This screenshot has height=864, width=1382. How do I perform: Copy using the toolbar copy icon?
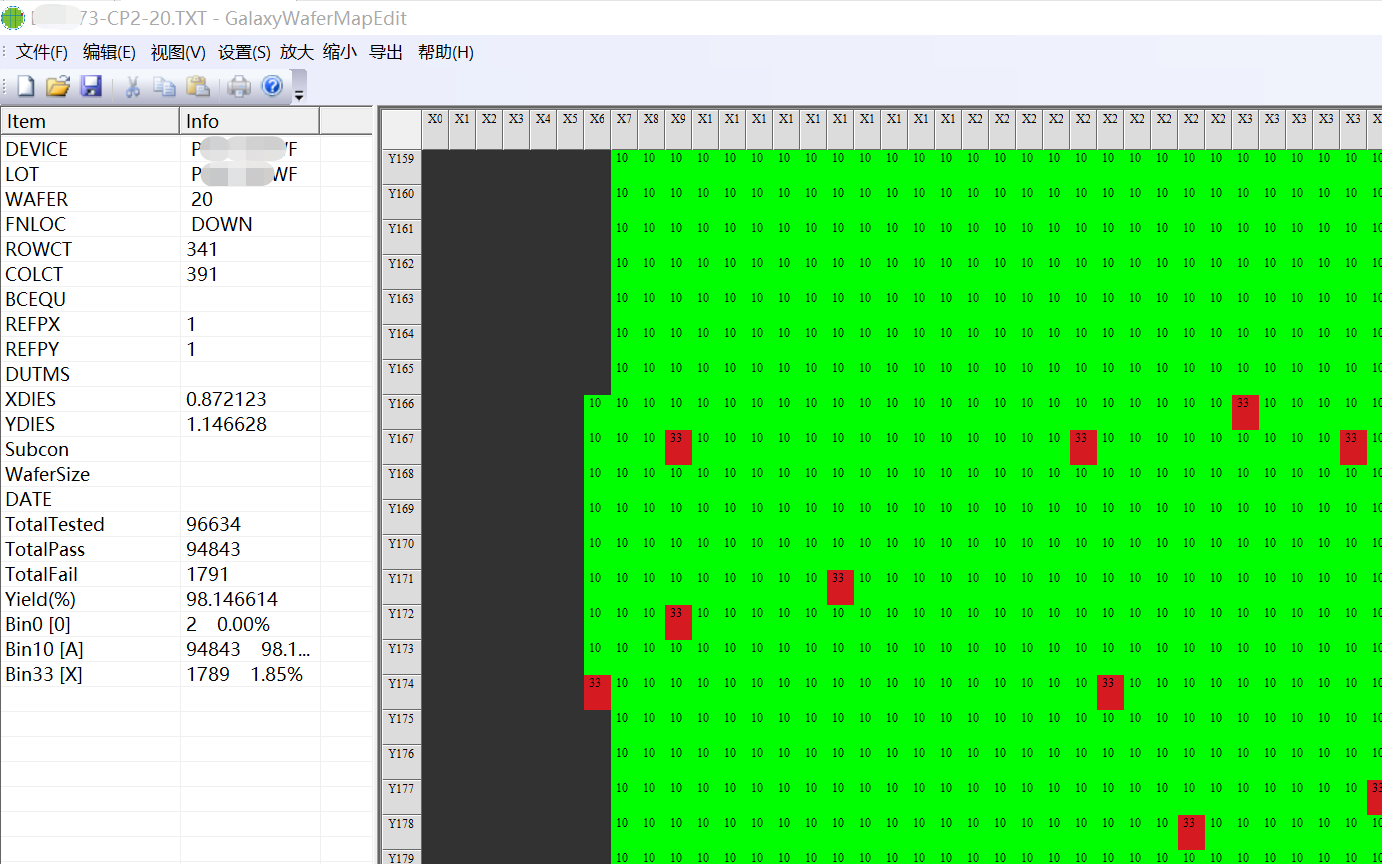165,86
